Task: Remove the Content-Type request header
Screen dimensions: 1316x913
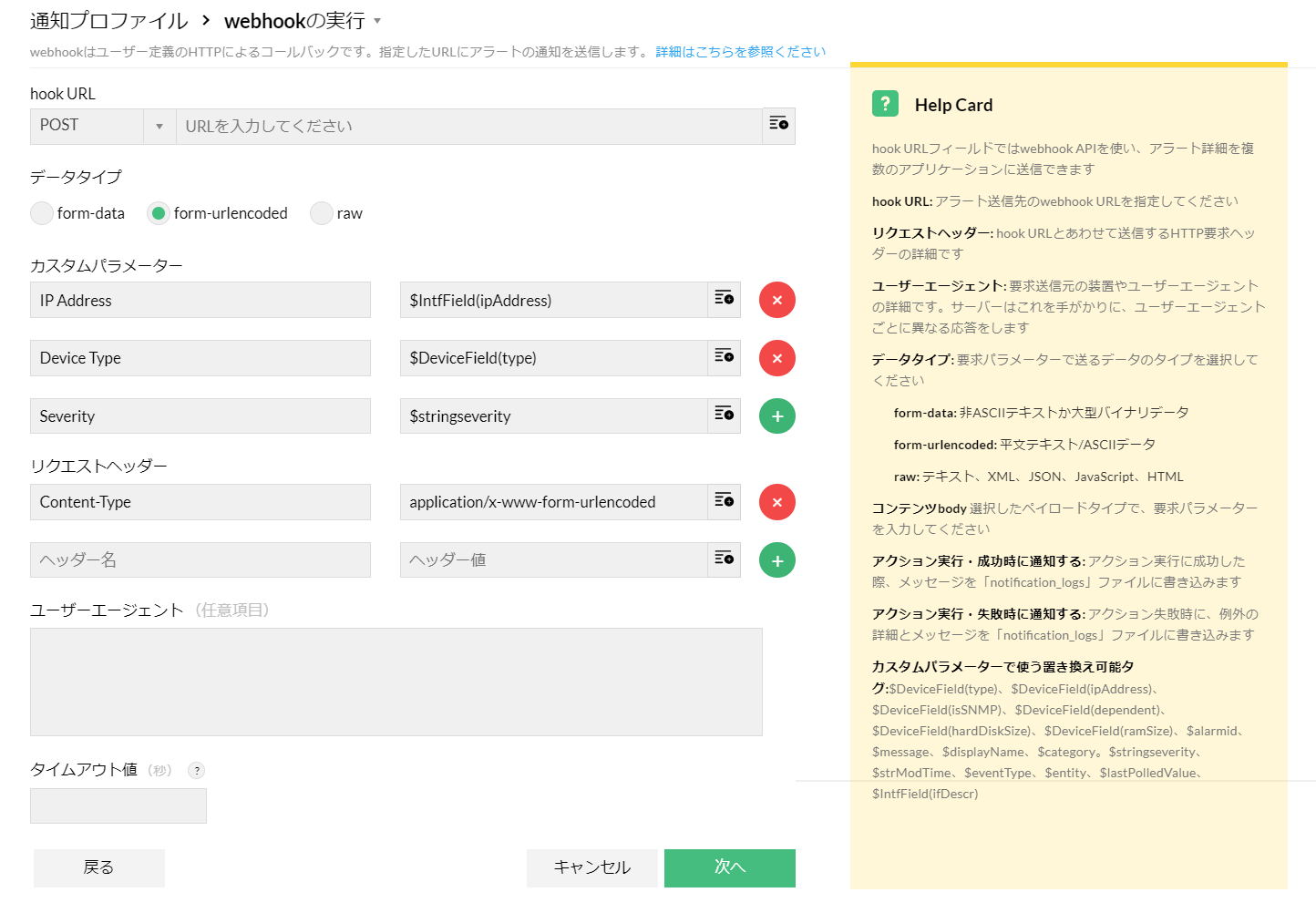Action: point(777,502)
